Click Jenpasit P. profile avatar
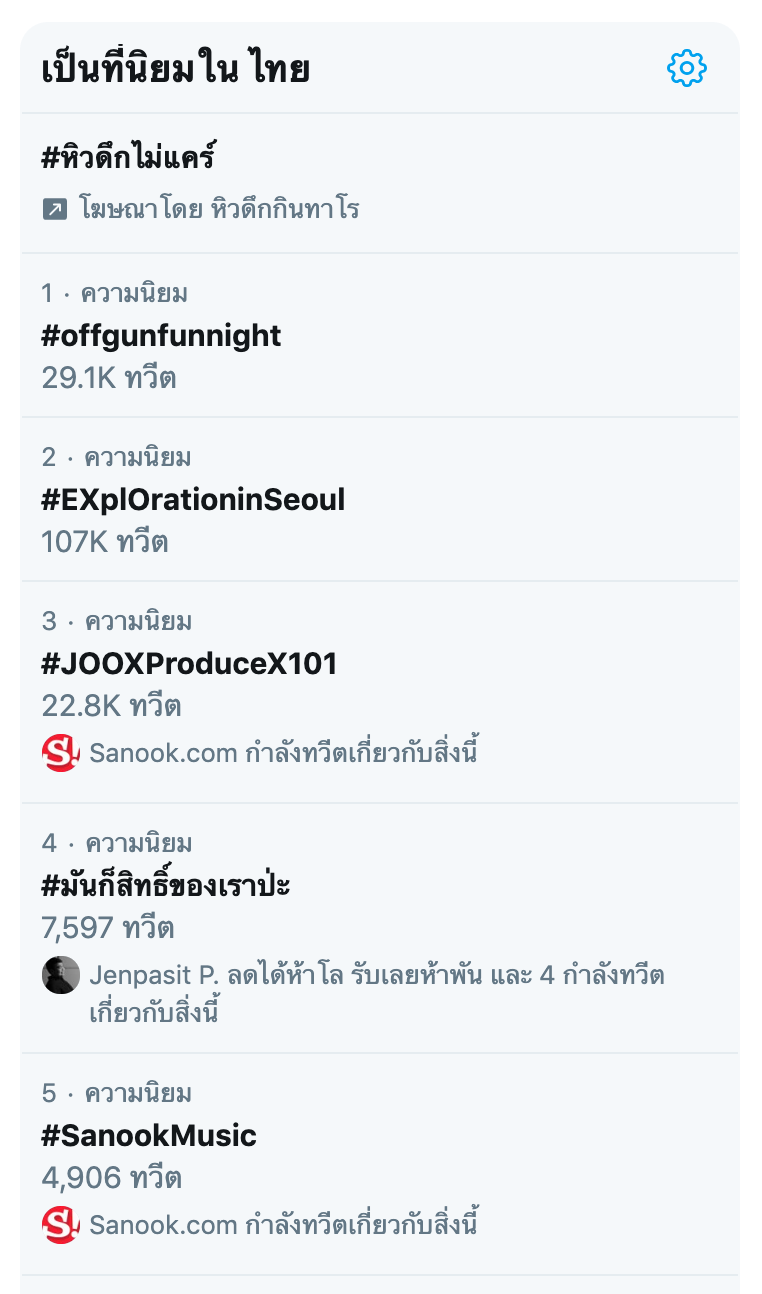762x1294 pixels. pos(60,975)
